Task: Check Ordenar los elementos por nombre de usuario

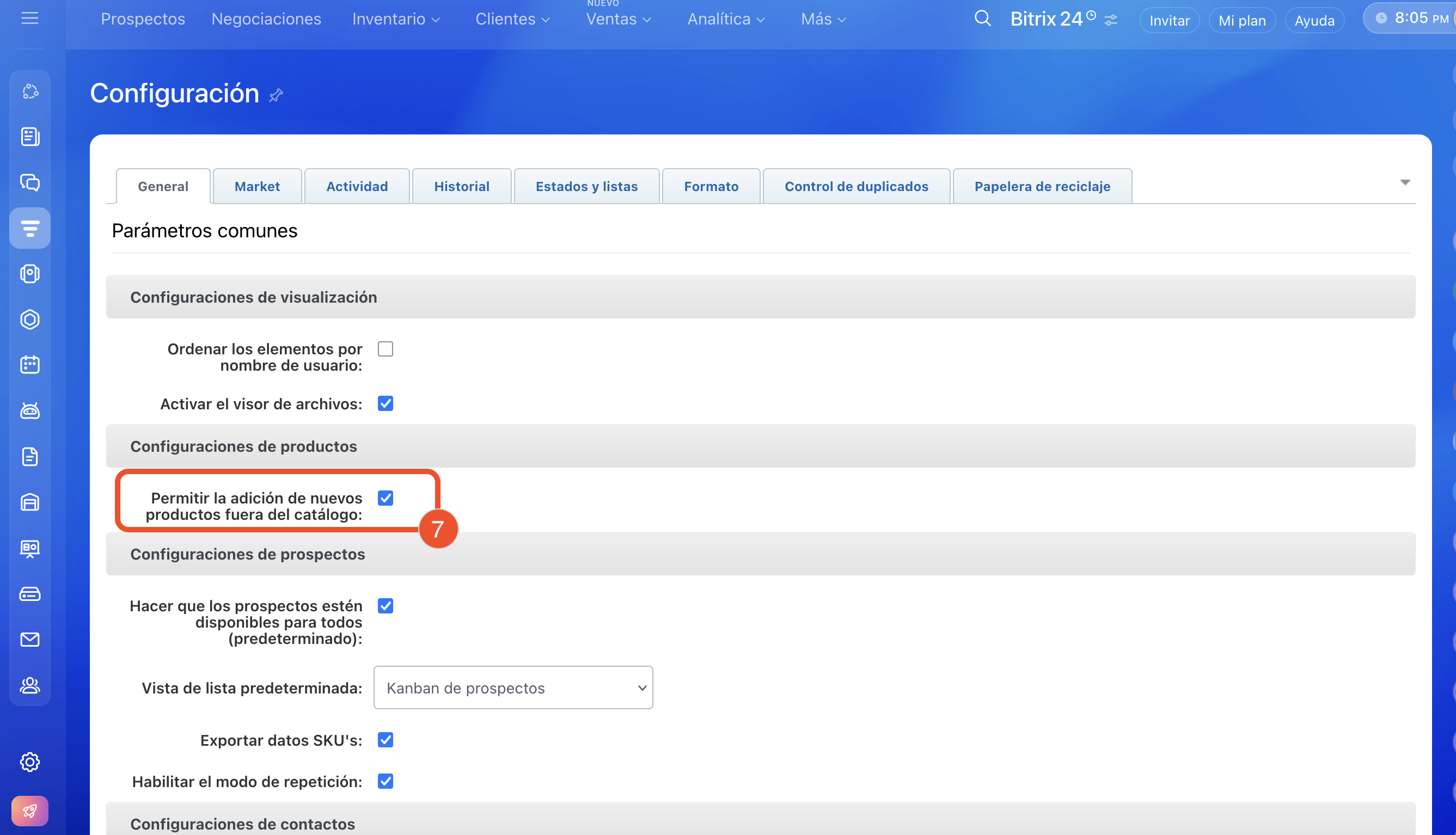Action: 386,349
